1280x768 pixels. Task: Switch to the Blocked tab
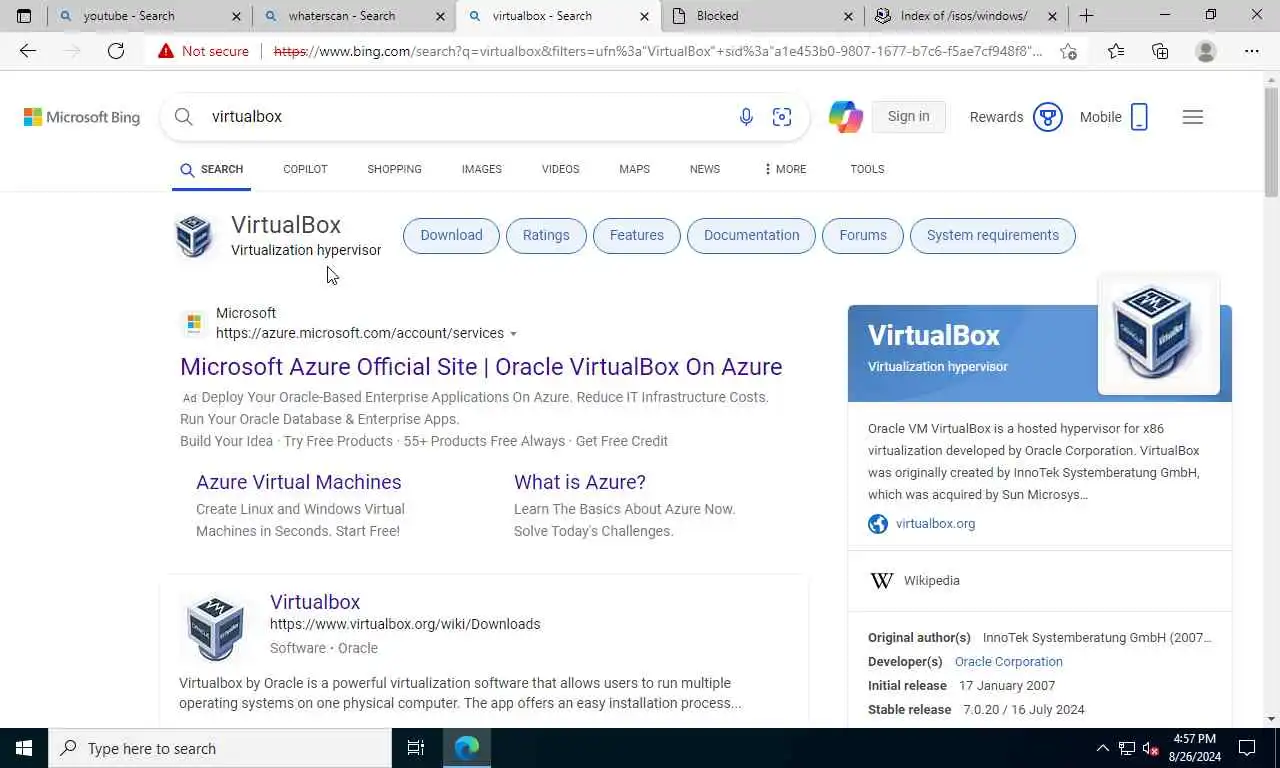[x=762, y=16]
